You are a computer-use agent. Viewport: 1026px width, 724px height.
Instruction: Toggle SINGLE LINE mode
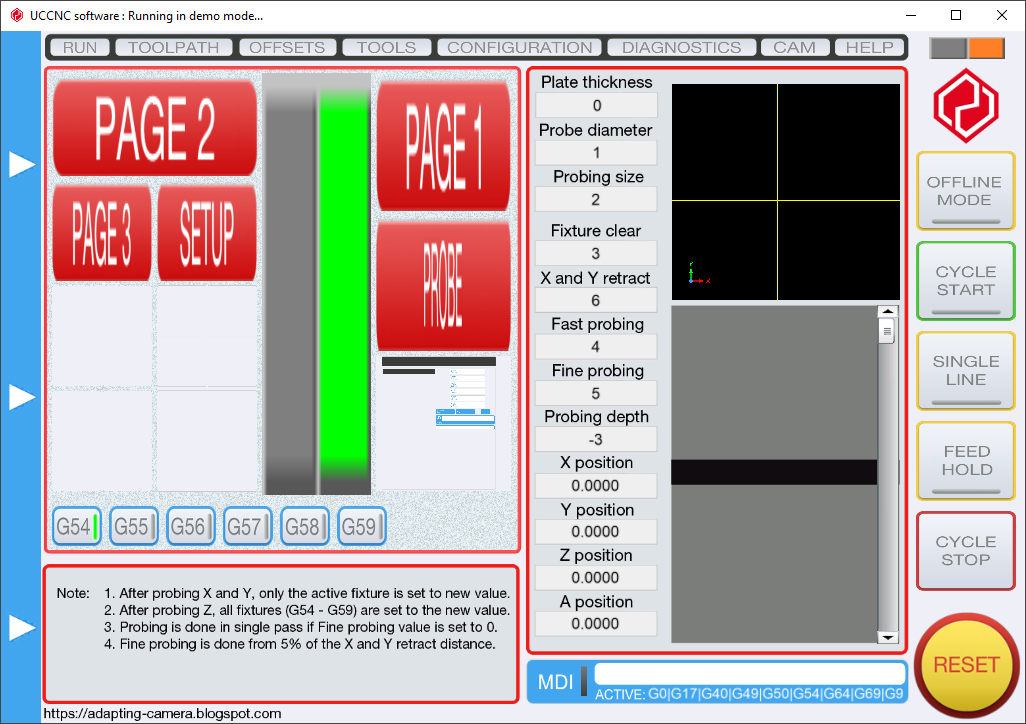964,370
